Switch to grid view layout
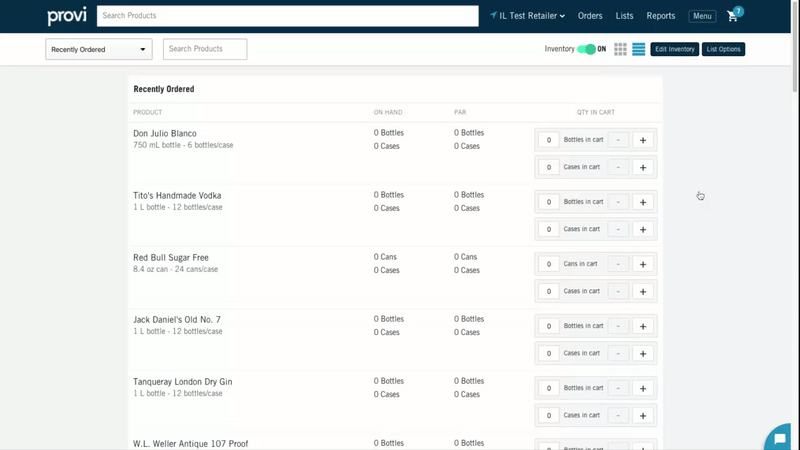 pyautogui.click(x=620, y=49)
